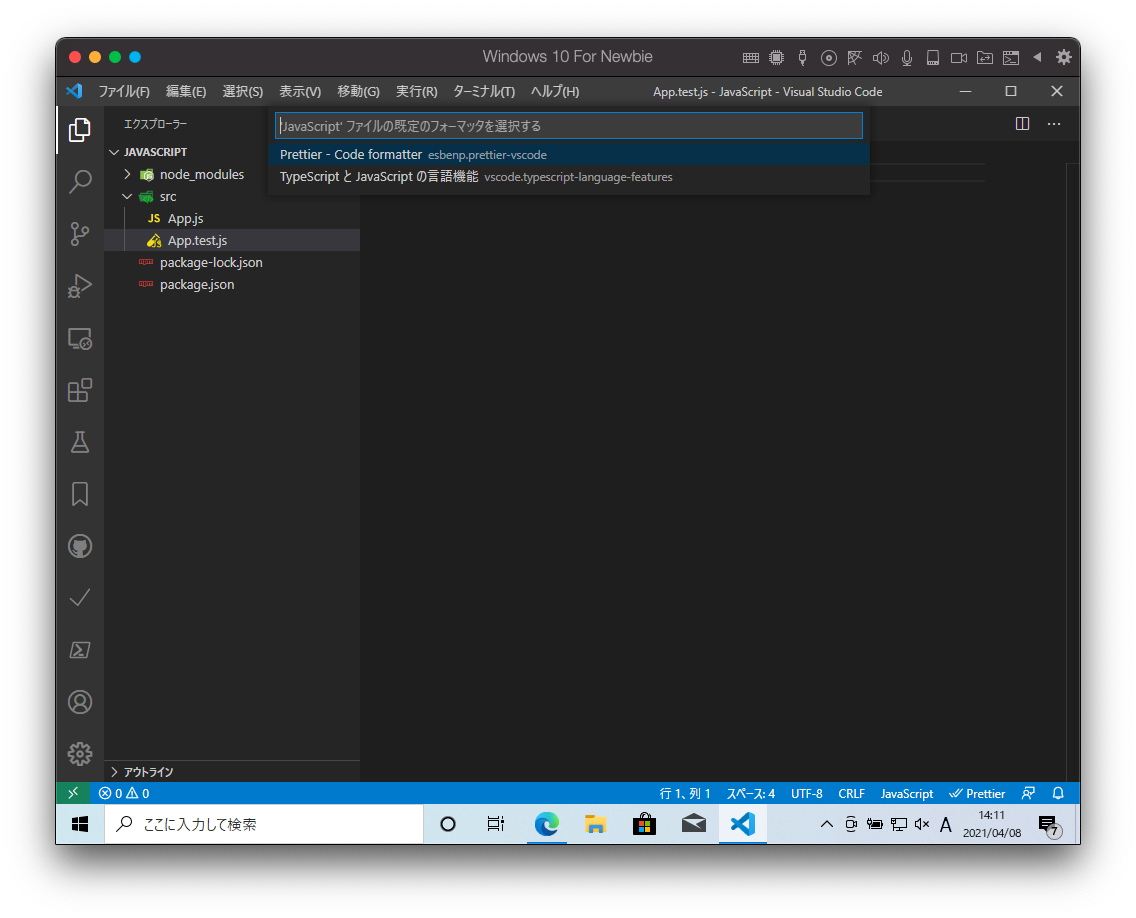Toggle the IME input mode 'A' indicator
This screenshot has width=1136, height=918.
tap(945, 825)
